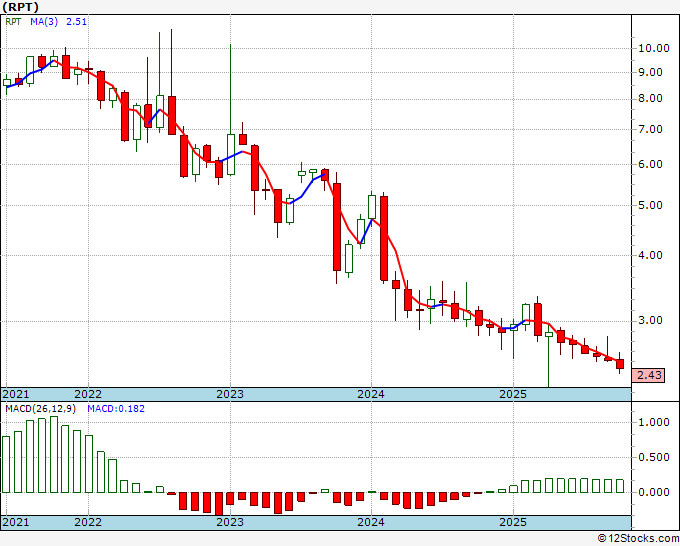
Task: Click the 2025 label on MACD timeline
Action: pos(513,522)
